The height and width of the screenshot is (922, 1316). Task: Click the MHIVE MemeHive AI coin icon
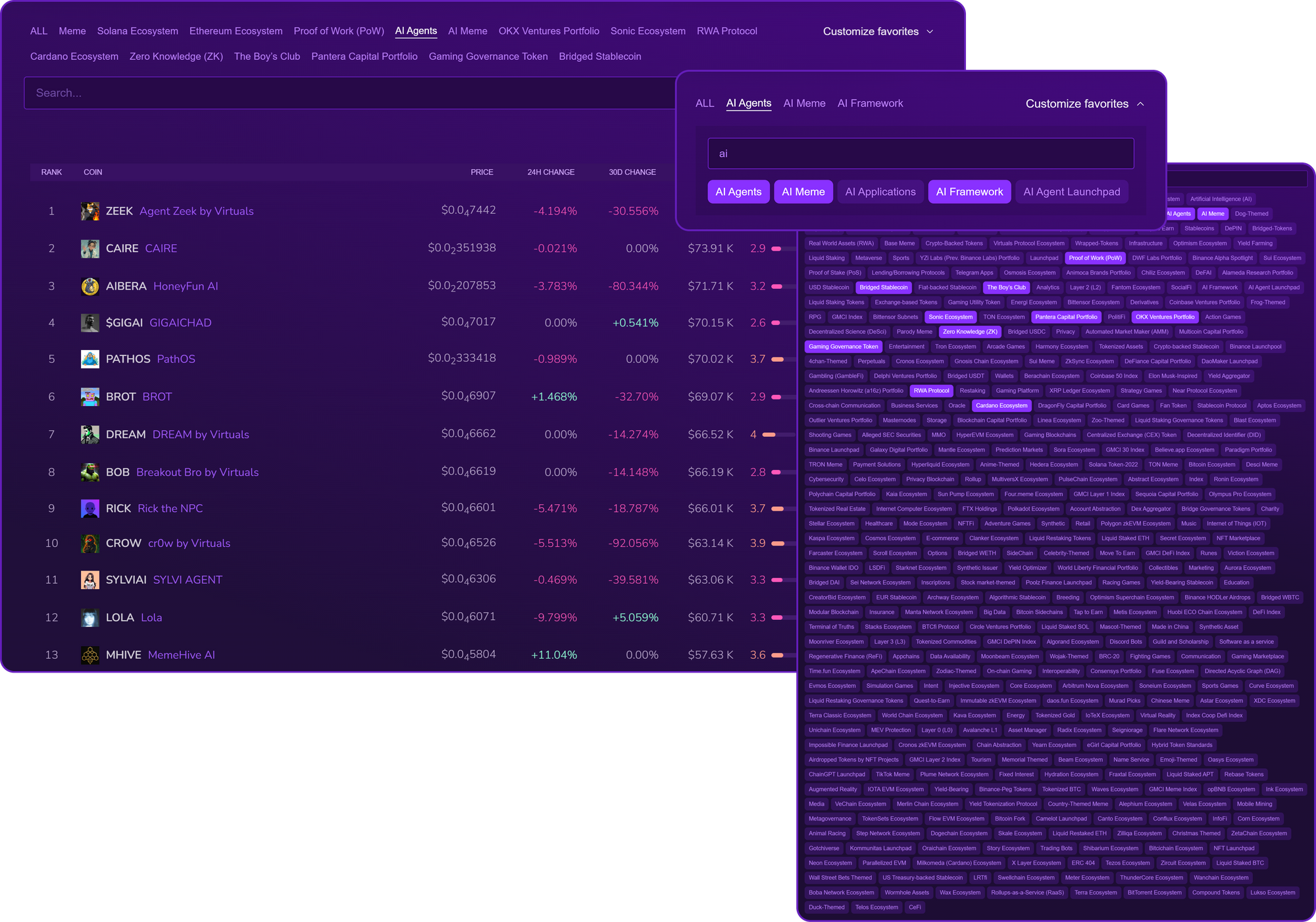pos(90,655)
